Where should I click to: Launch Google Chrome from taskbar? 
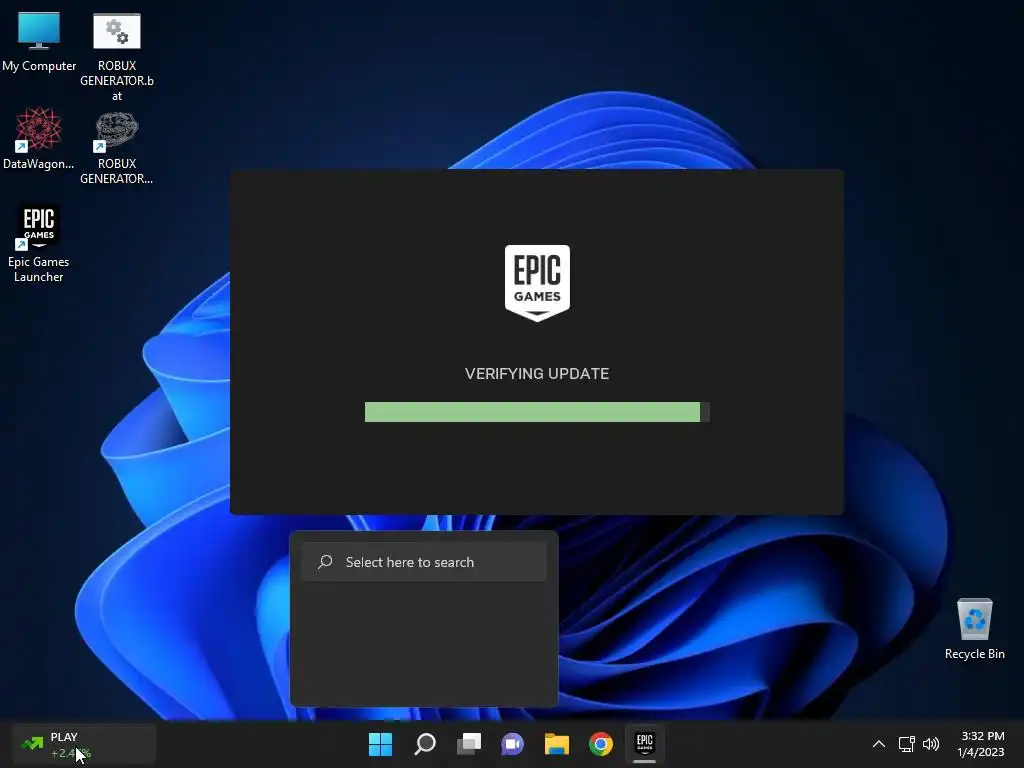click(x=601, y=744)
